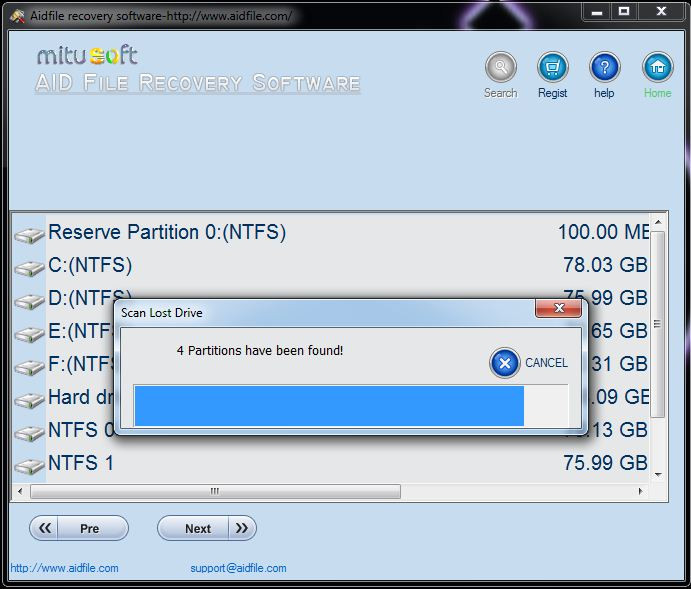The image size is (691, 589).
Task: Click the horizontal scroll left arrow
Action: click(x=20, y=491)
